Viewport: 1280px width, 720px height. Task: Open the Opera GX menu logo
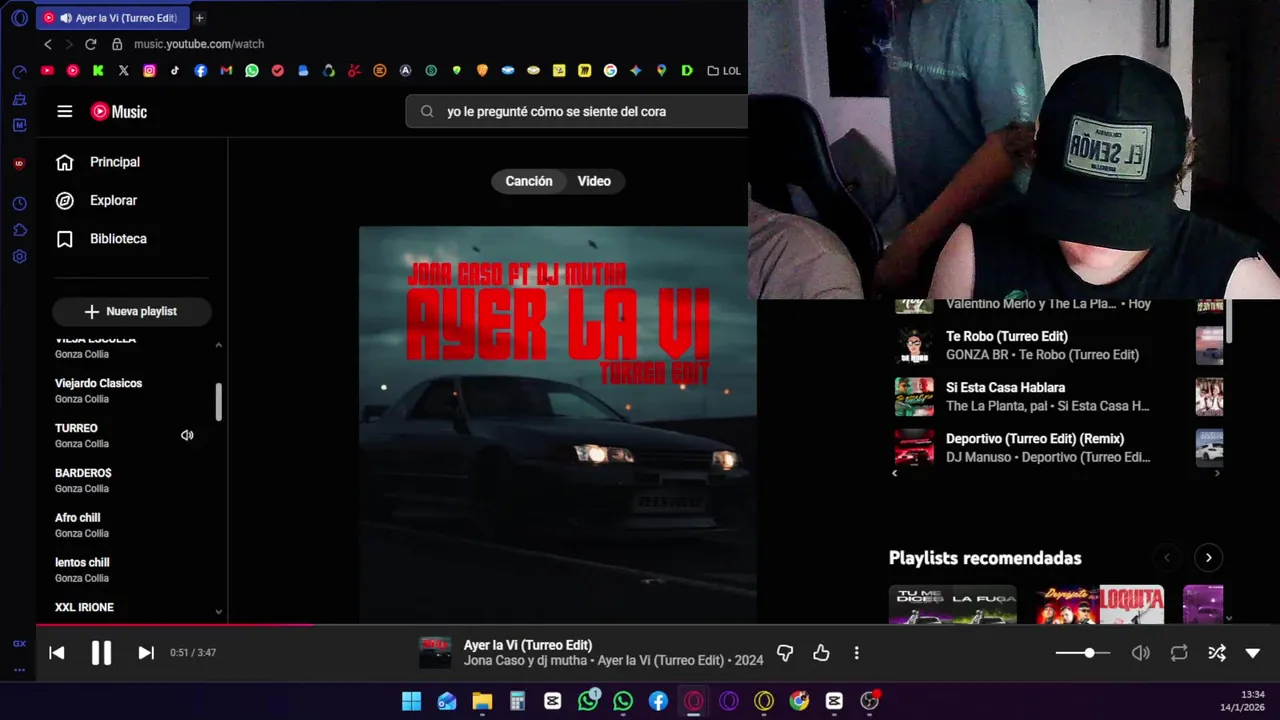[19, 18]
